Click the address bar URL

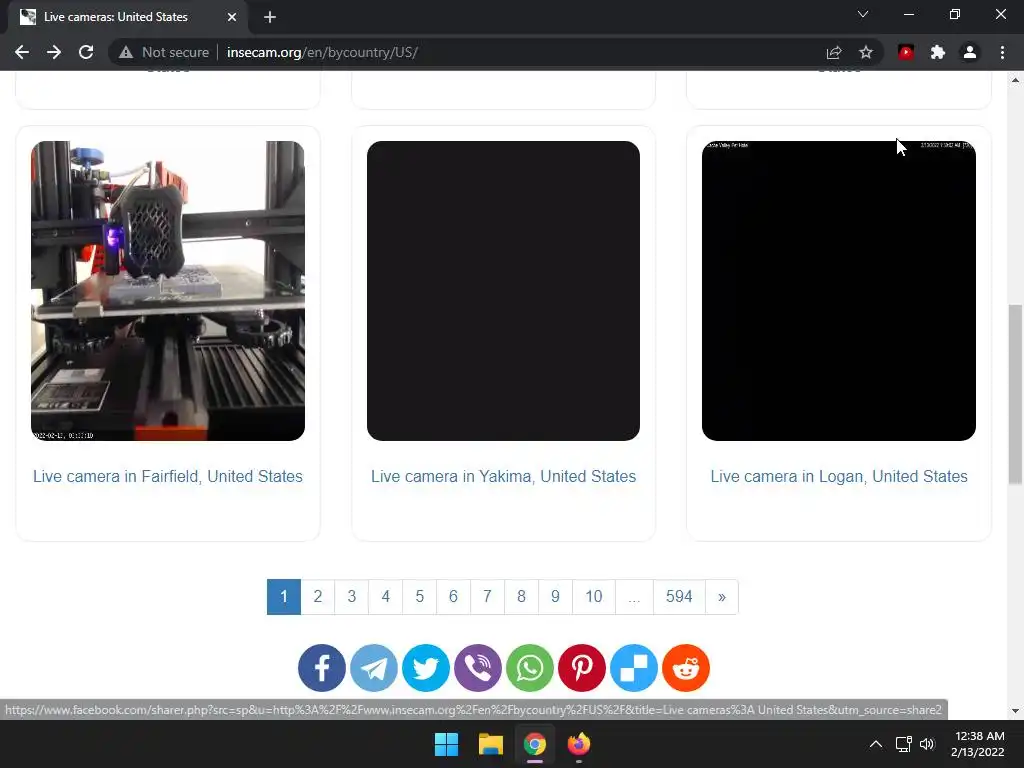click(322, 52)
